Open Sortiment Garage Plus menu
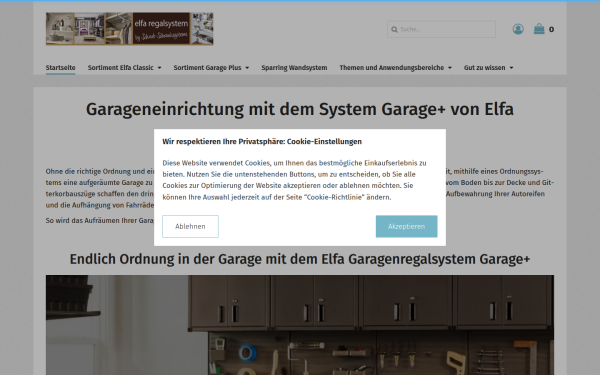This screenshot has width=600, height=375. pos(207,68)
